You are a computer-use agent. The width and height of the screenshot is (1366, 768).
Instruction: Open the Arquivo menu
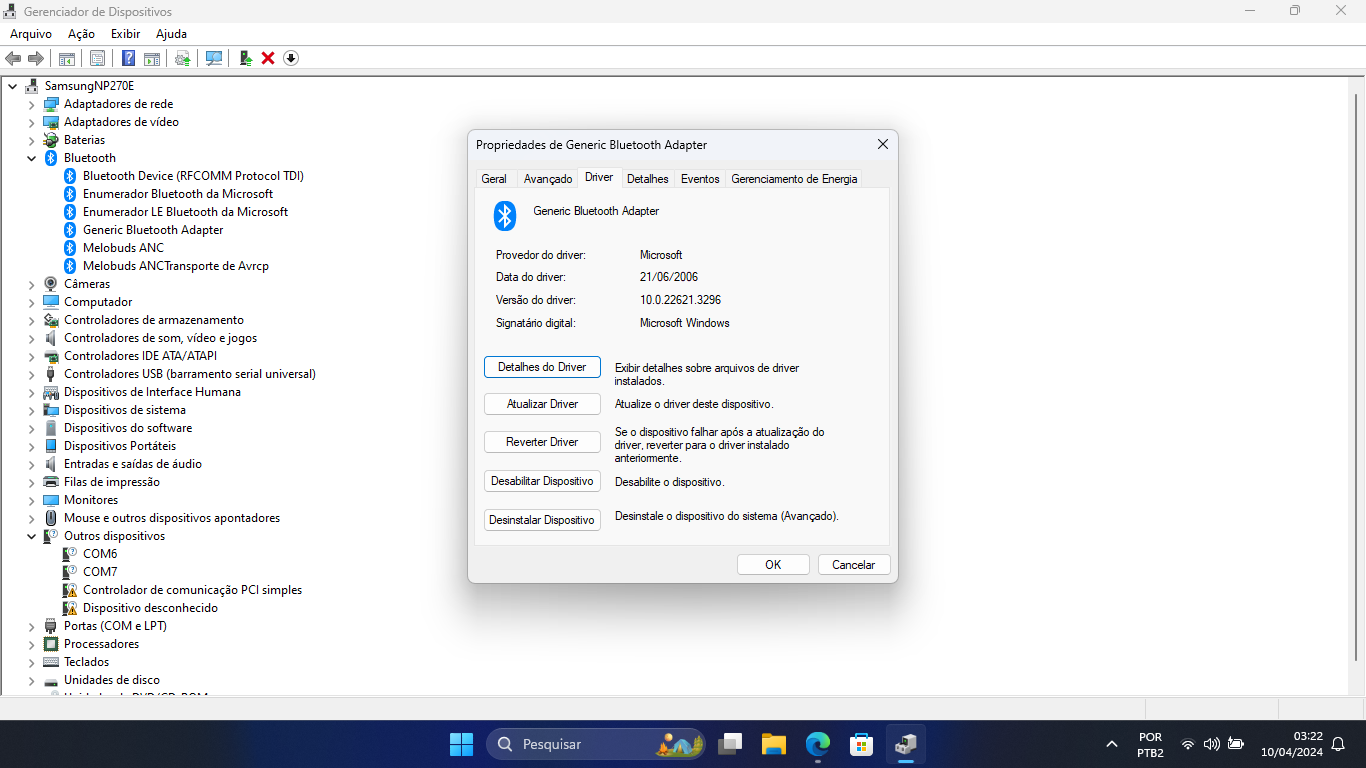31,34
